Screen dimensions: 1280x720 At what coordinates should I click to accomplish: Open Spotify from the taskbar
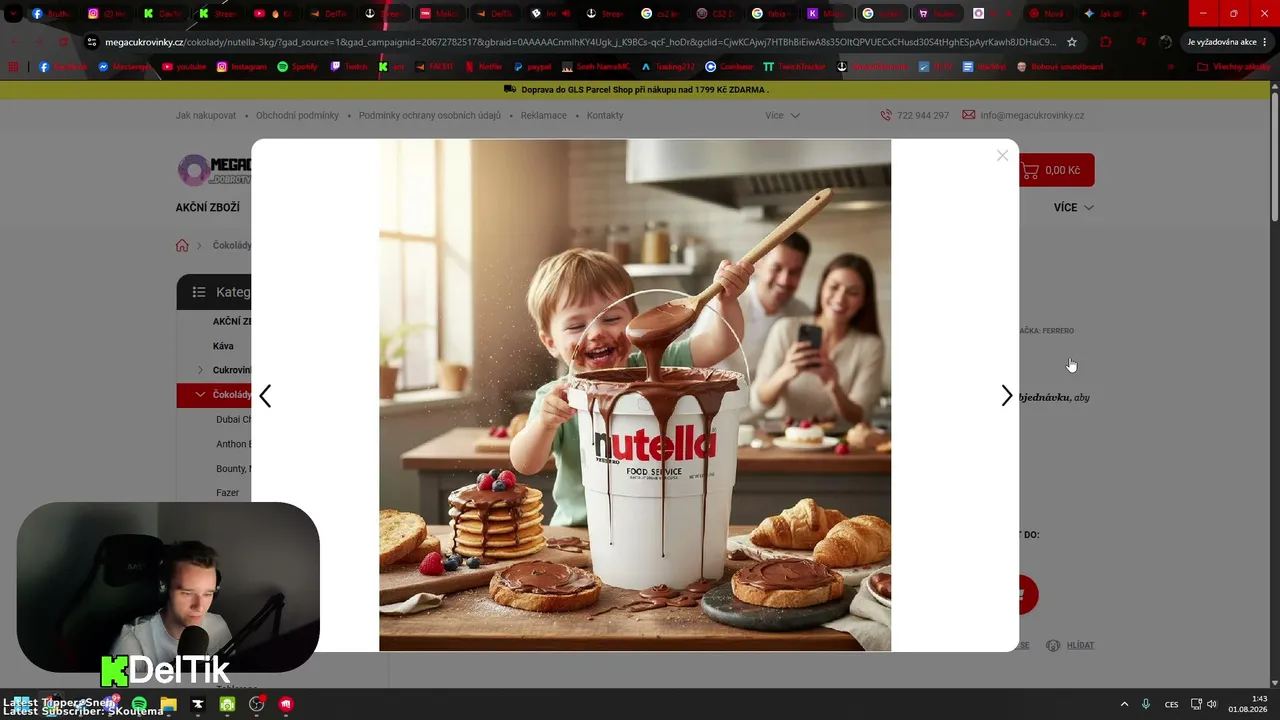tap(139, 704)
